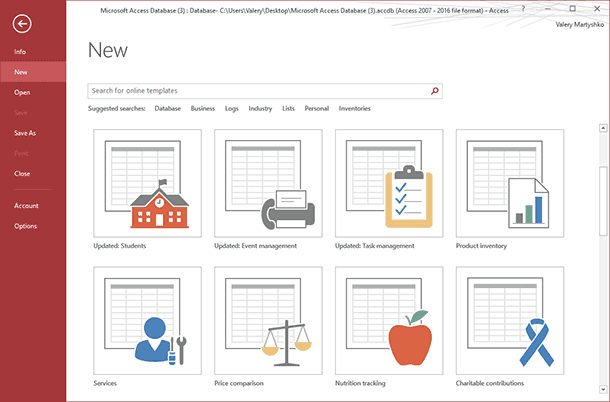Choose Save As in the sidebar
Image resolution: width=610 pixels, height=402 pixels.
pyautogui.click(x=33, y=133)
